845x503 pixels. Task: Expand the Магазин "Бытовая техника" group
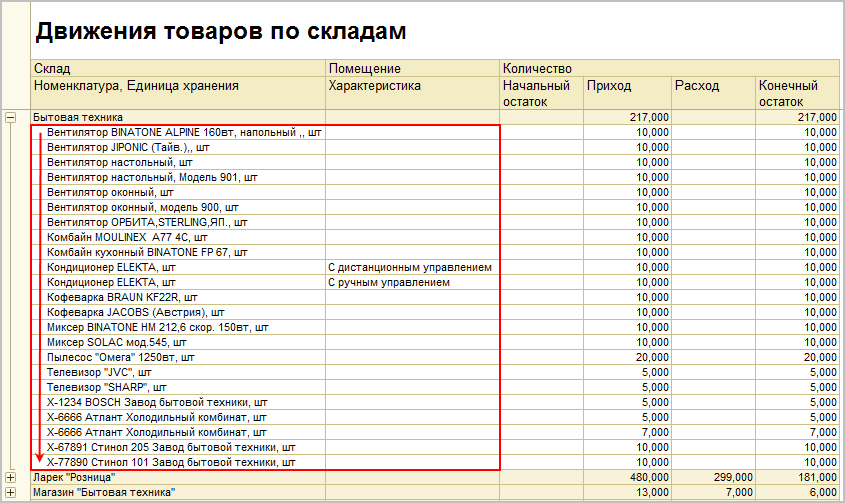(x=10, y=493)
